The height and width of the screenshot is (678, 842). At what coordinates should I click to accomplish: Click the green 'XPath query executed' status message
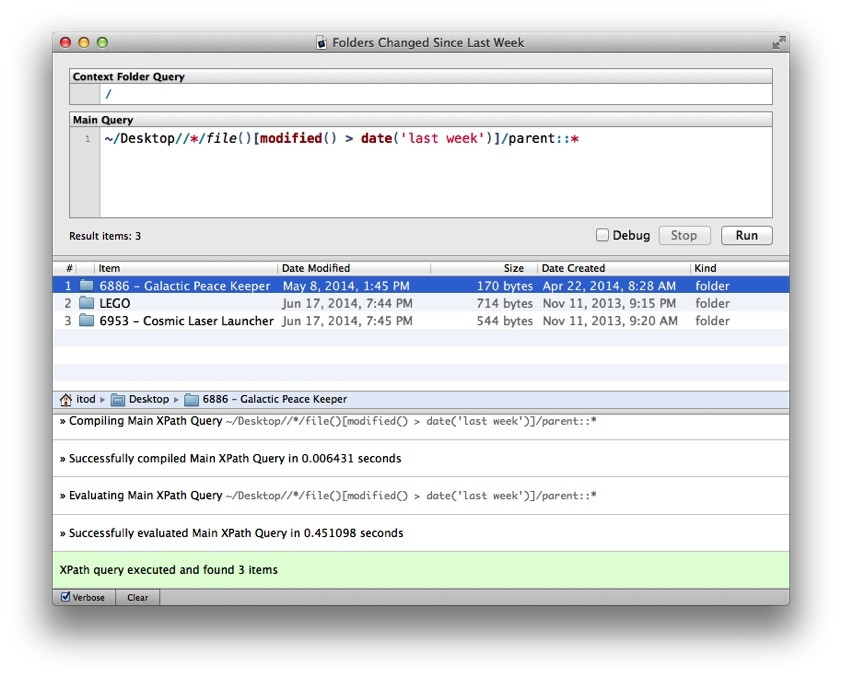[421, 570]
